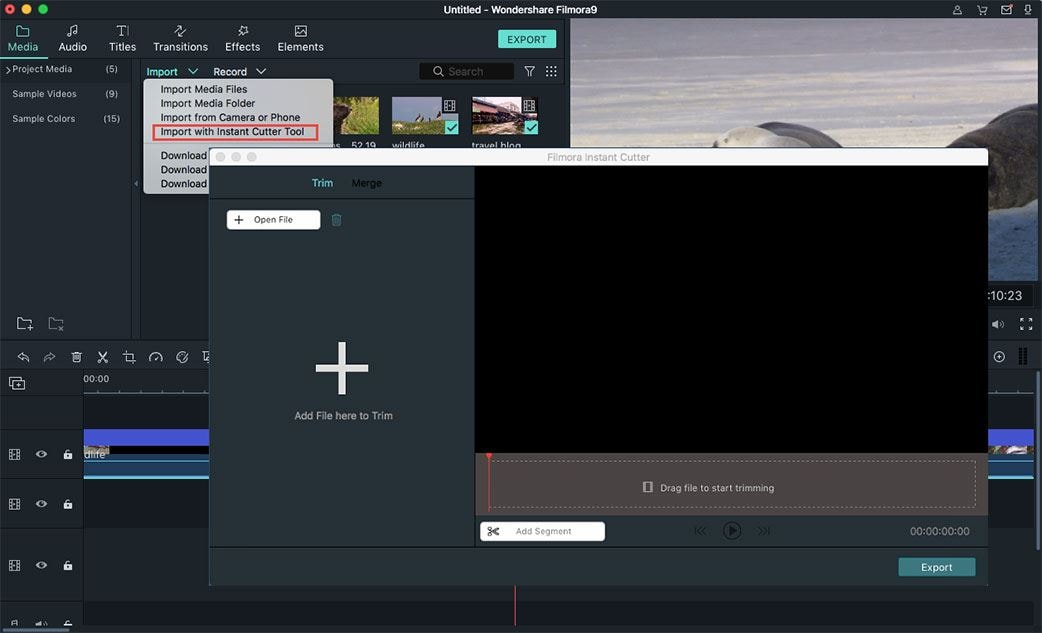Toggle visibility of the wildlife clip track
1042x633 pixels.
click(x=41, y=454)
